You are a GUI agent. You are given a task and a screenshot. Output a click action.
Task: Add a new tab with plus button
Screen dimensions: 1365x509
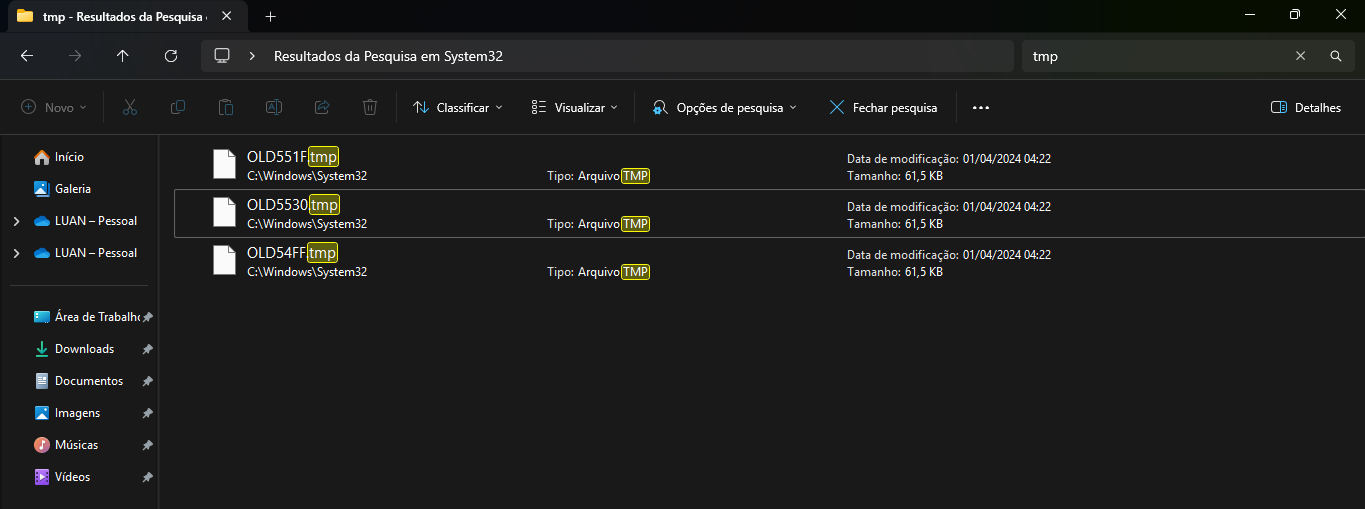pos(270,16)
